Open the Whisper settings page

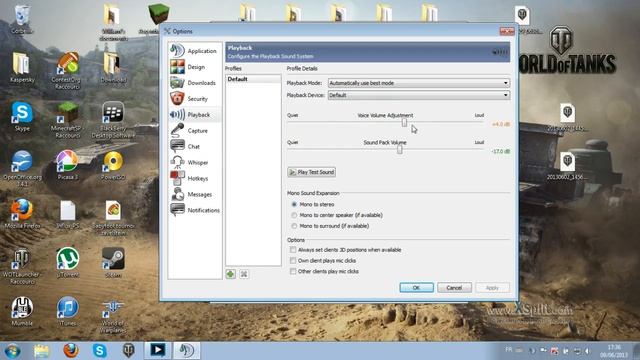tap(195, 162)
